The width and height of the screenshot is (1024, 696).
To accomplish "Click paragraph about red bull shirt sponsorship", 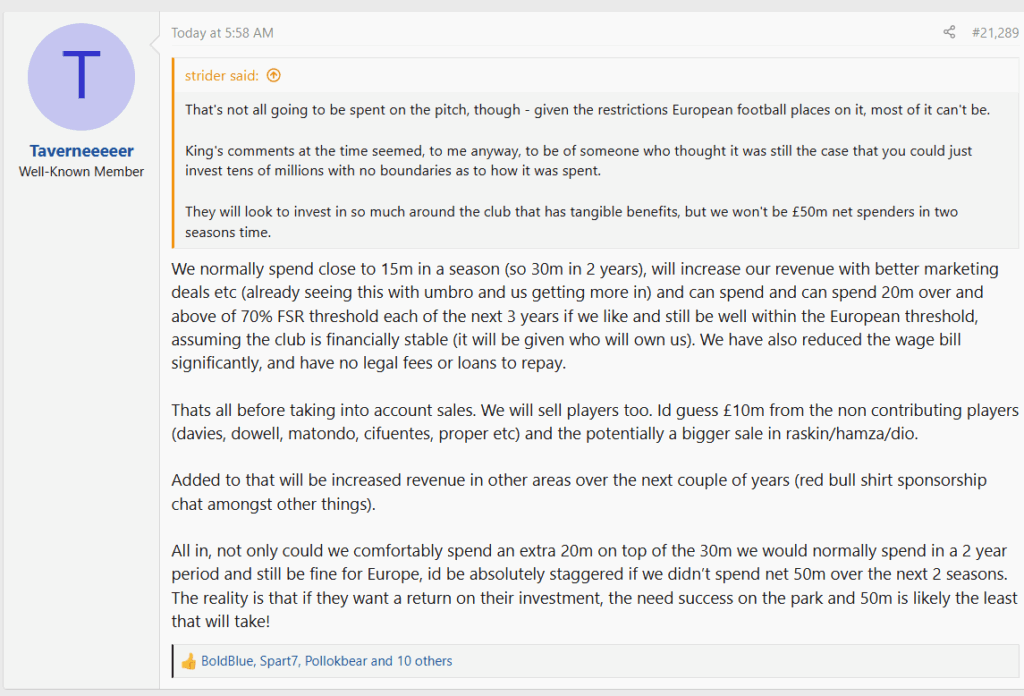I will [x=579, y=492].
